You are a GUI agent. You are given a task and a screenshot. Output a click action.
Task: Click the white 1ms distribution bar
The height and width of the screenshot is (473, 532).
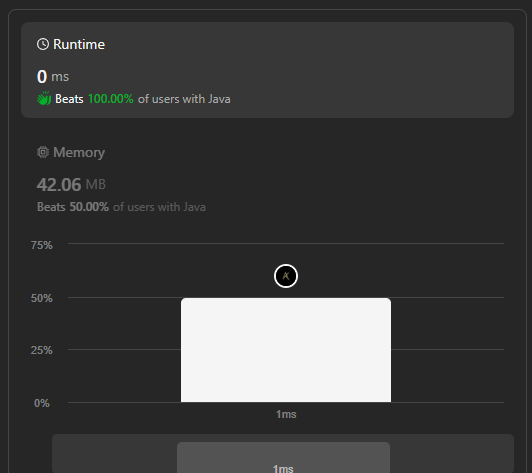286,350
